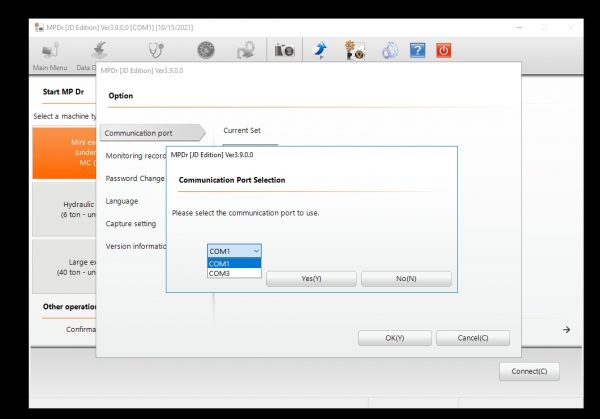
Task: Click the right arrow near Connect
Action: pyautogui.click(x=567, y=329)
